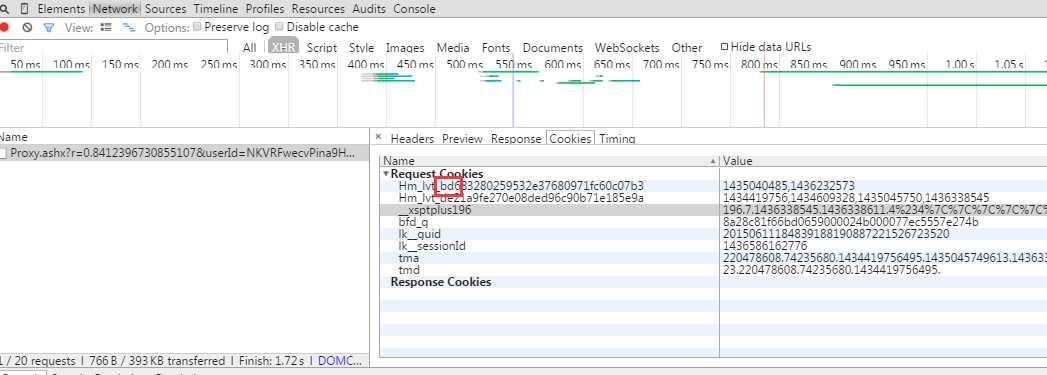Toggle the filter funnel icon
1047x375 pixels.
(x=49, y=27)
